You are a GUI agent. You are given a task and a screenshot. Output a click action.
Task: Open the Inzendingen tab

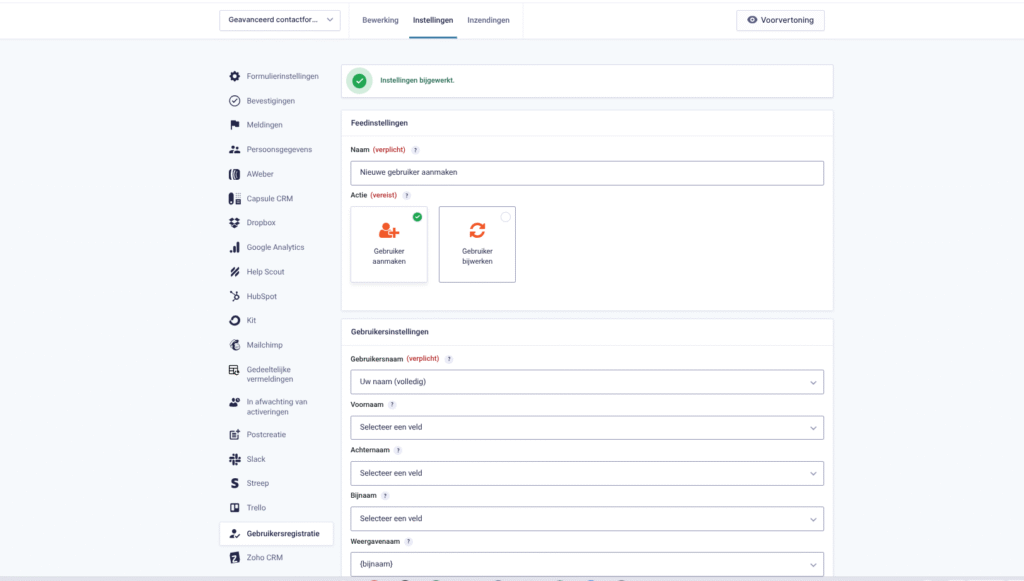[x=488, y=19]
